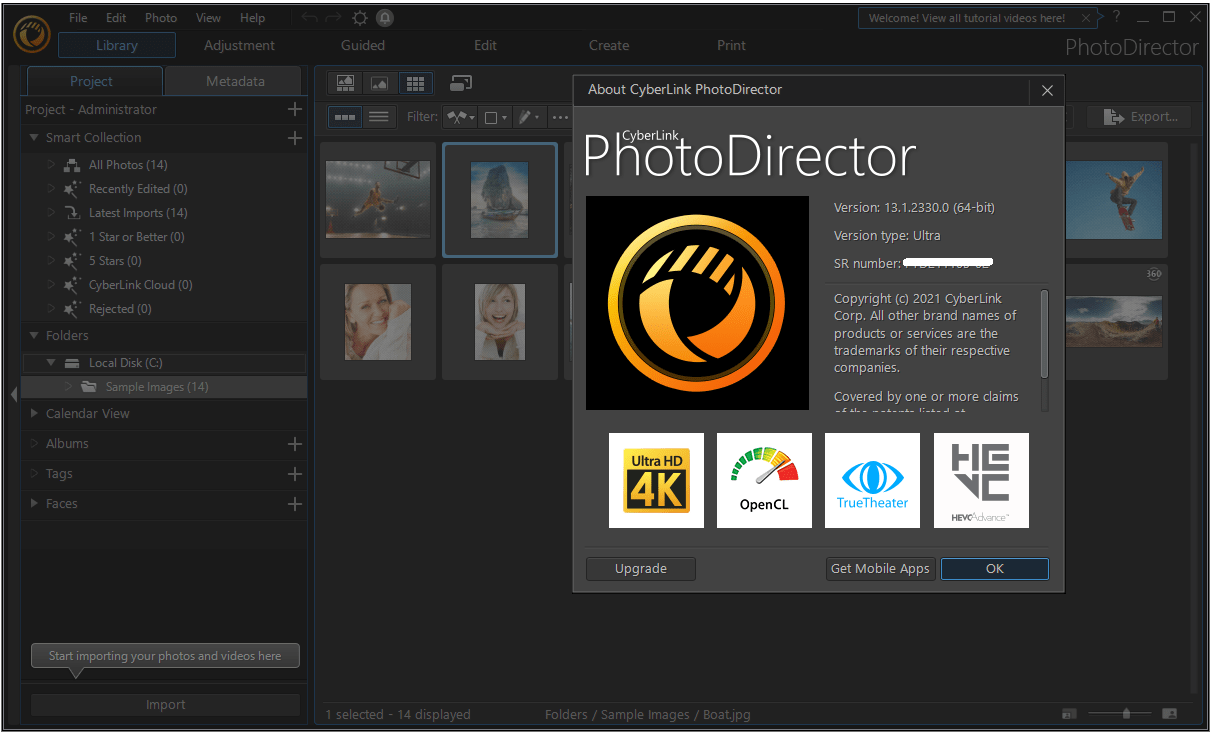Click the large PhotoDirector logo in About dialog
This screenshot has width=1213, height=735.
pos(697,303)
